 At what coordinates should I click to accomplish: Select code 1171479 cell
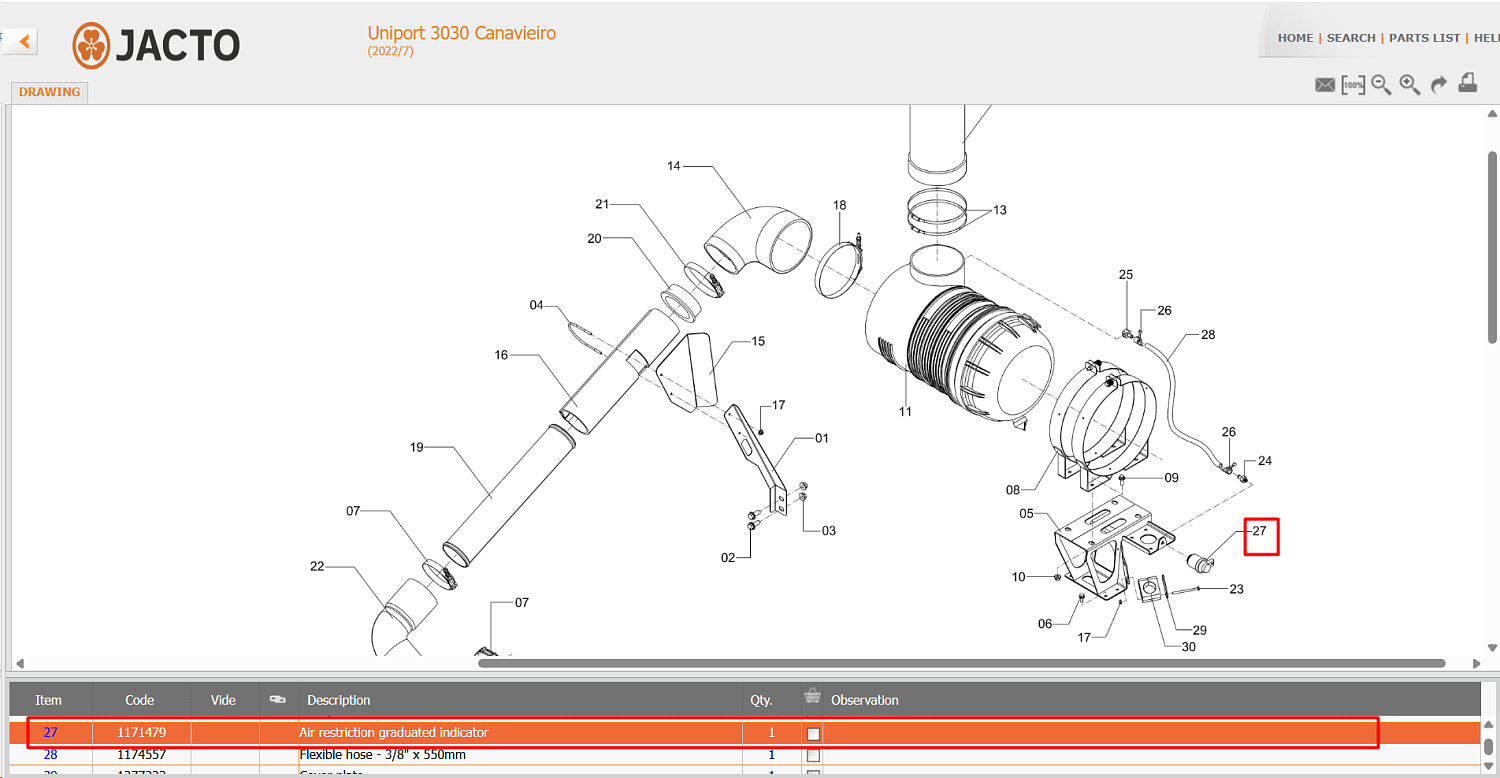pos(141,733)
